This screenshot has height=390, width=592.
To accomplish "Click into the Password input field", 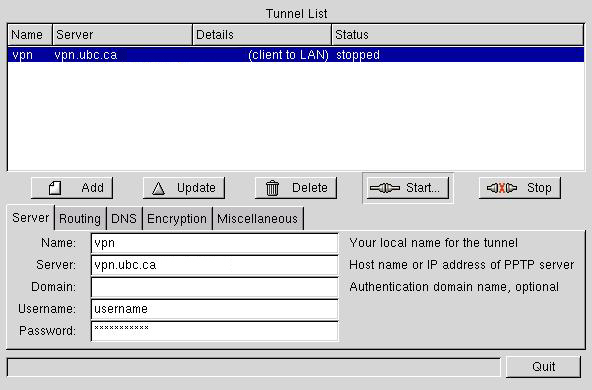I will click(x=214, y=331).
